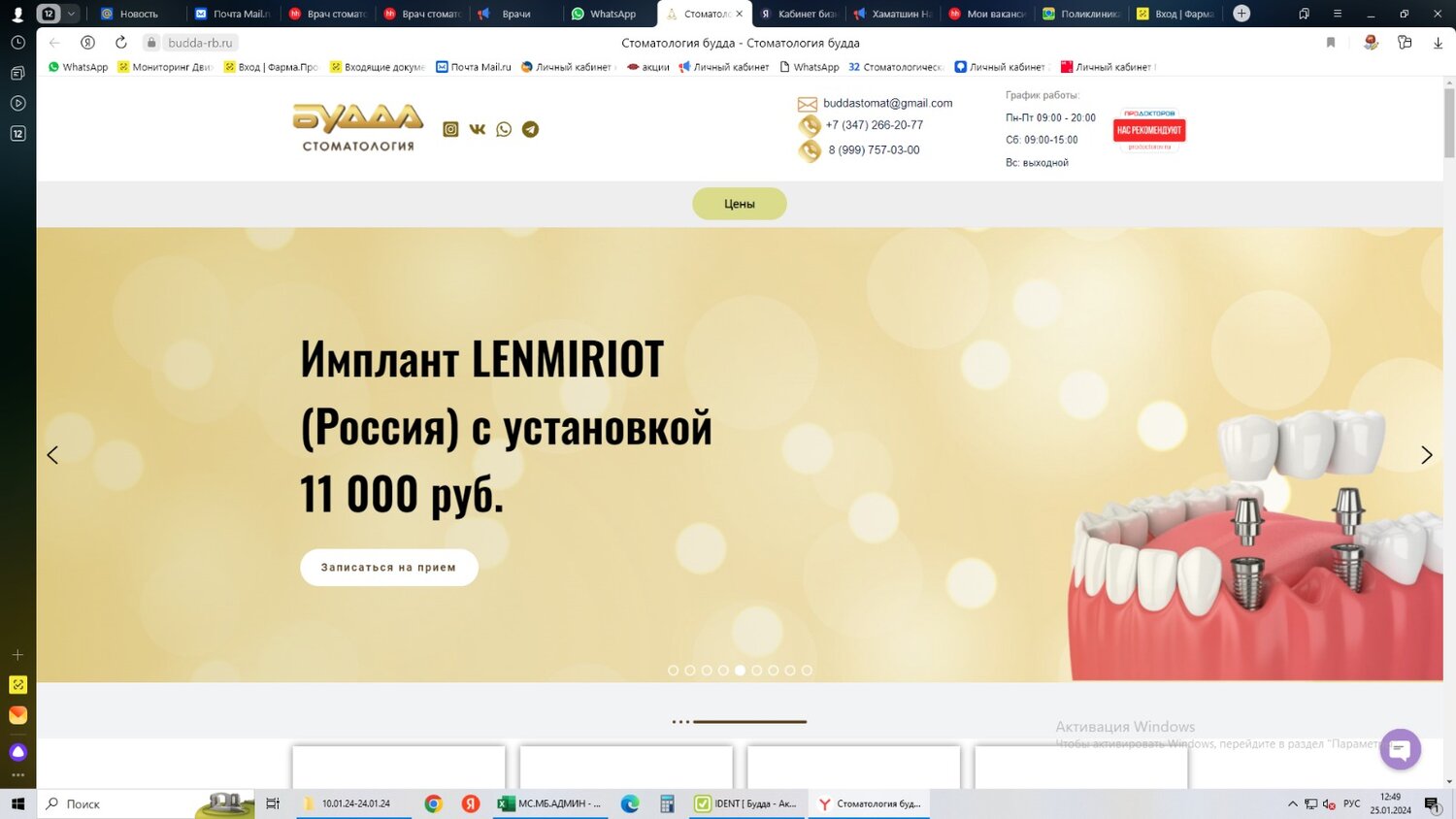Switch to the Поликлиники tab
1456x819 pixels.
coord(1081,14)
